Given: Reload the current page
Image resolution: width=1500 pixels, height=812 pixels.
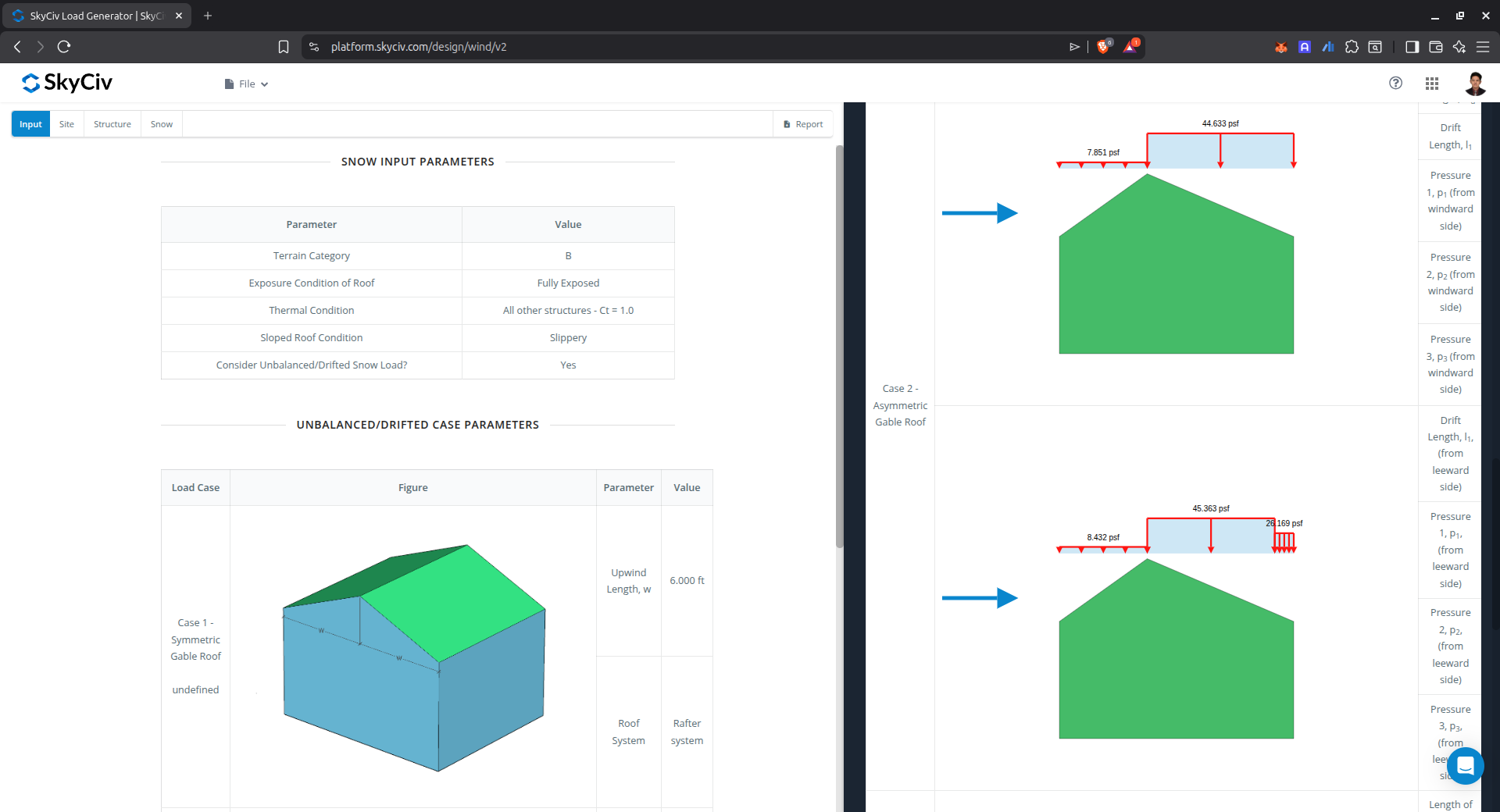Looking at the screenshot, I should click(64, 47).
